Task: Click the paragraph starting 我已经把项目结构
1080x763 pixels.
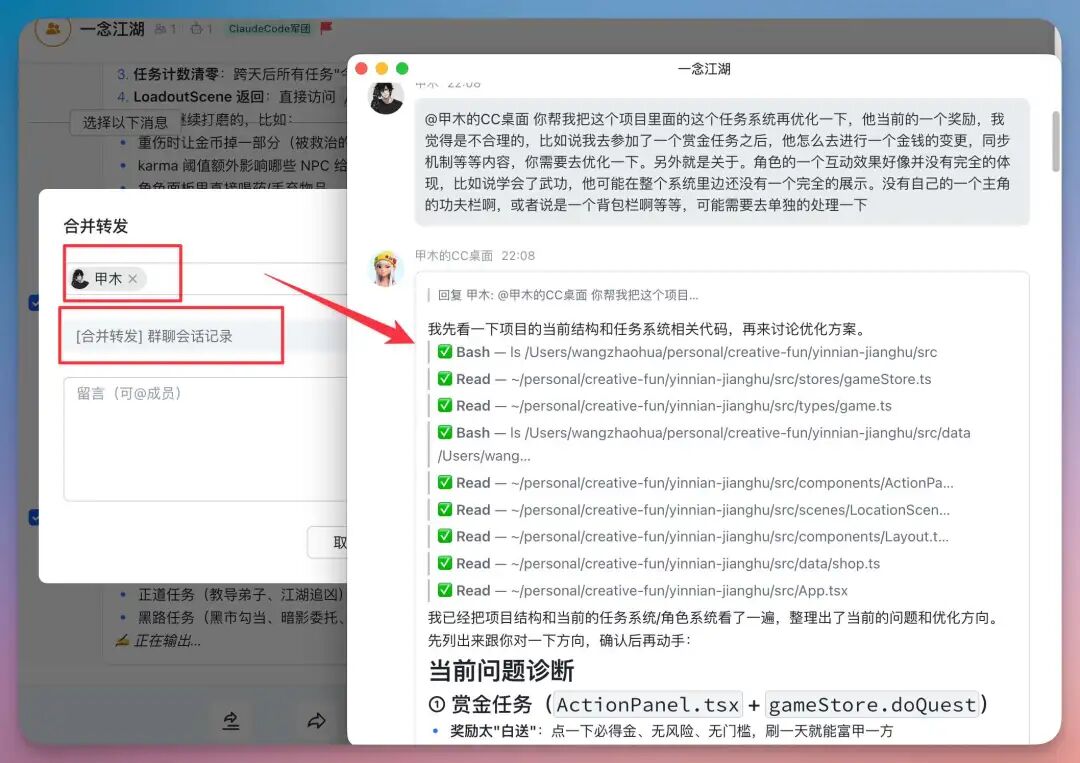Action: point(714,629)
